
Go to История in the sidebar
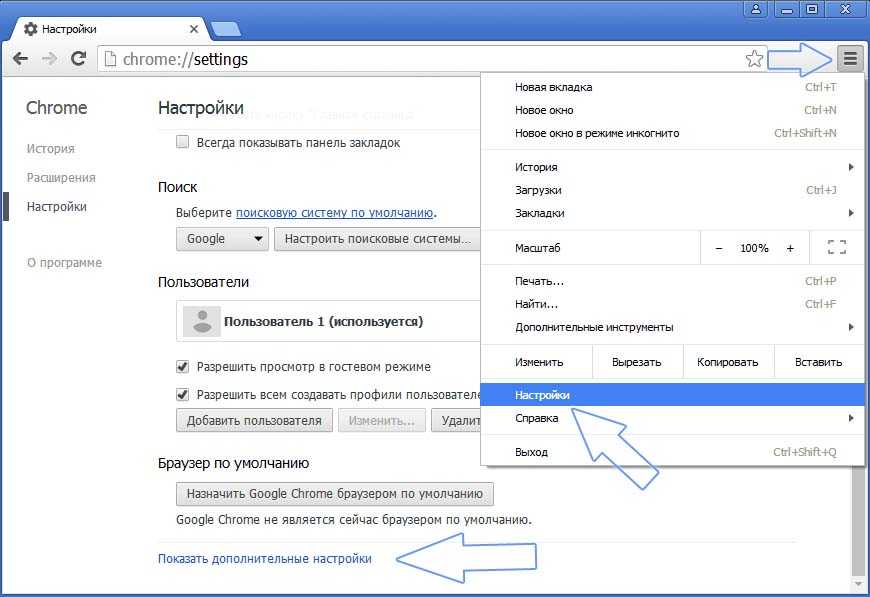pos(50,149)
